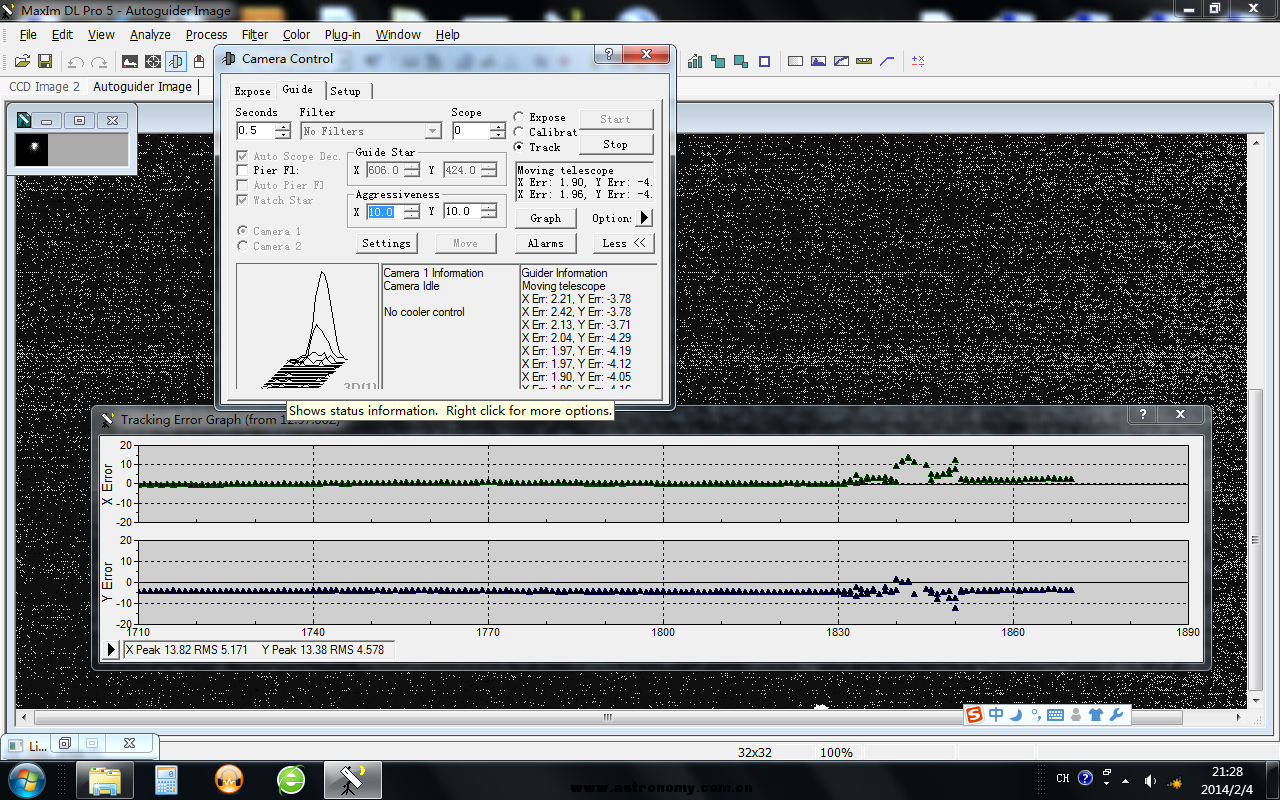
Task: Adjust the Scope spinner arrows
Action: pos(498,131)
